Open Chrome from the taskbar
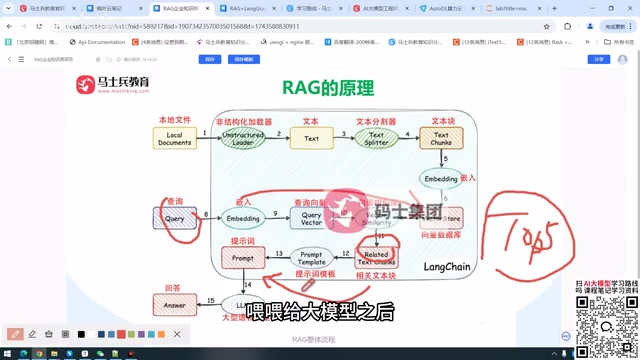 coord(39,353)
